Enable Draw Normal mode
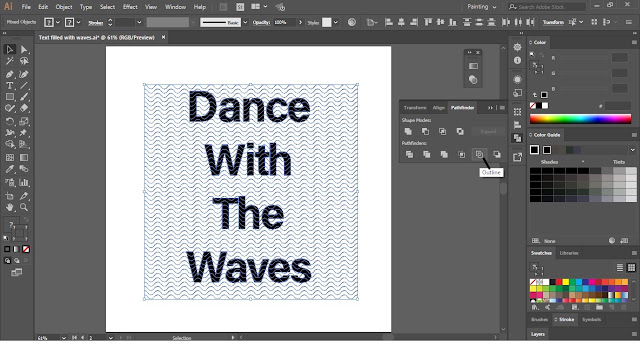Image resolution: width=640 pixels, height=360 pixels. pyautogui.click(x=7, y=260)
